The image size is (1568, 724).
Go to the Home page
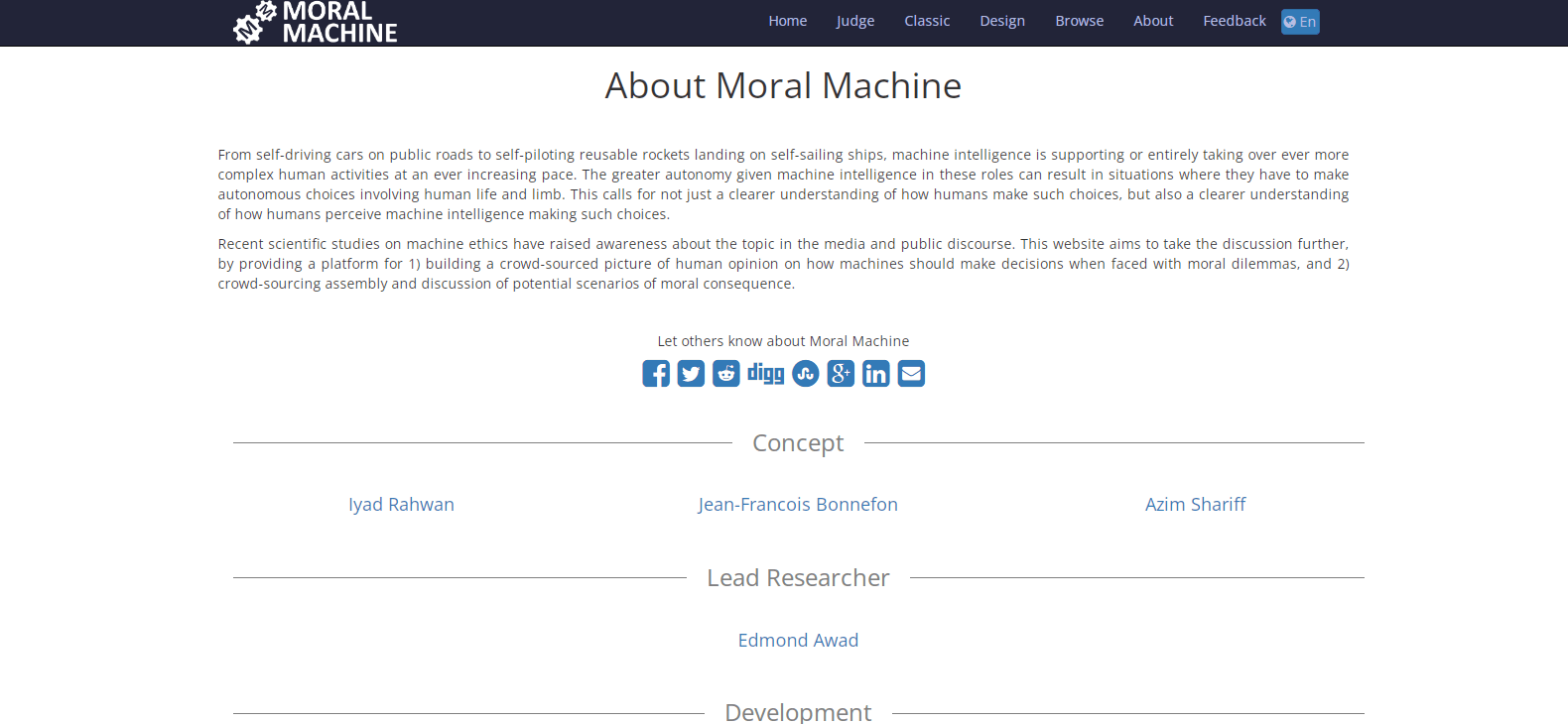788,21
